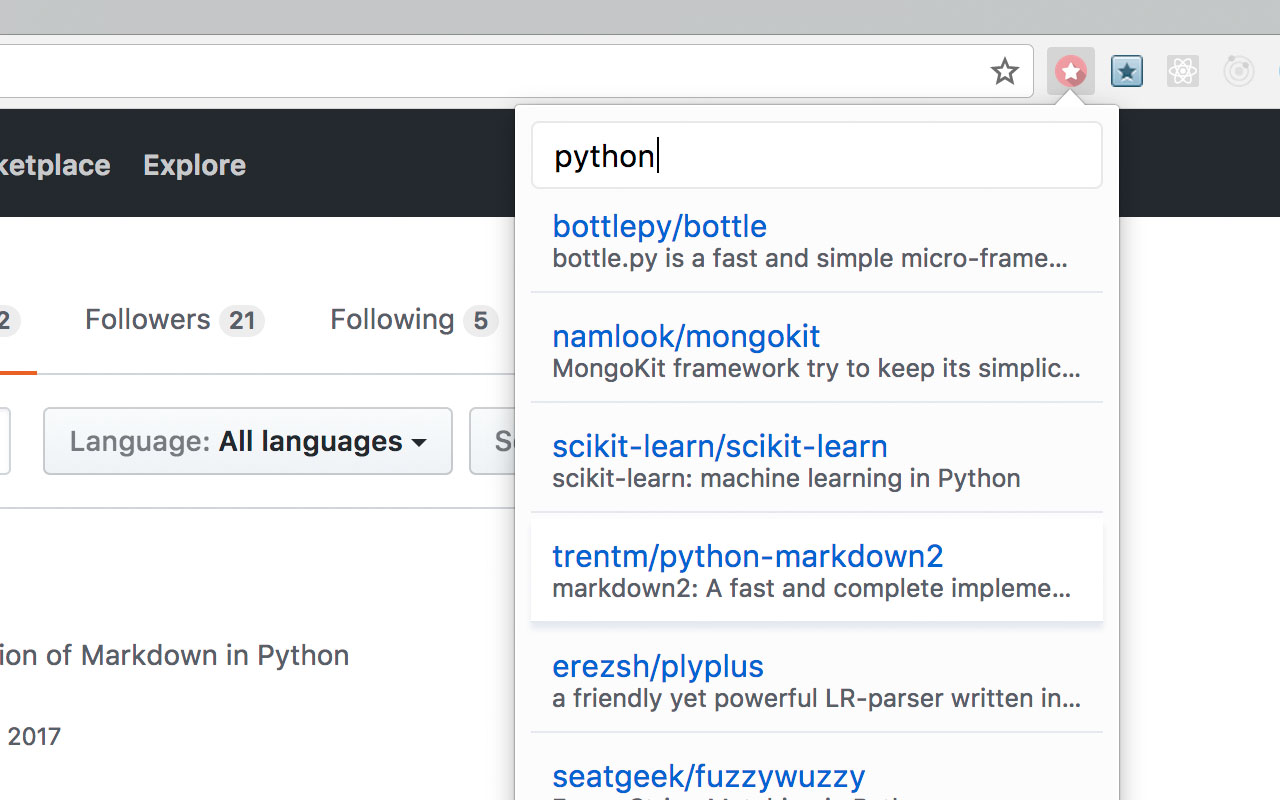
Task: Open the trentm/python-markdown2 repository result
Action: point(748,556)
